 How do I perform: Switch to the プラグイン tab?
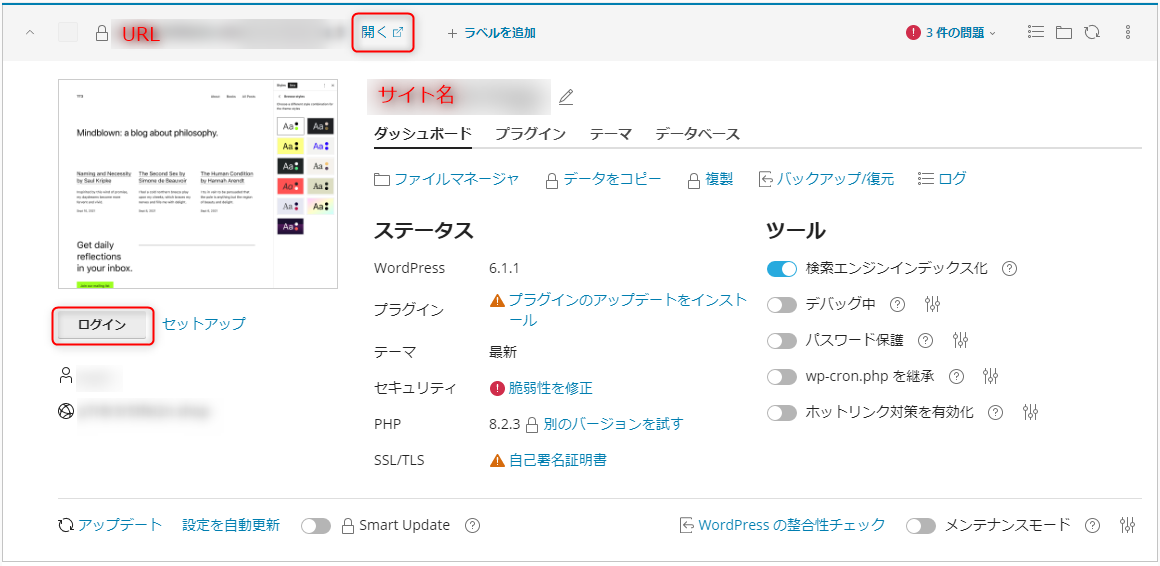(530, 134)
